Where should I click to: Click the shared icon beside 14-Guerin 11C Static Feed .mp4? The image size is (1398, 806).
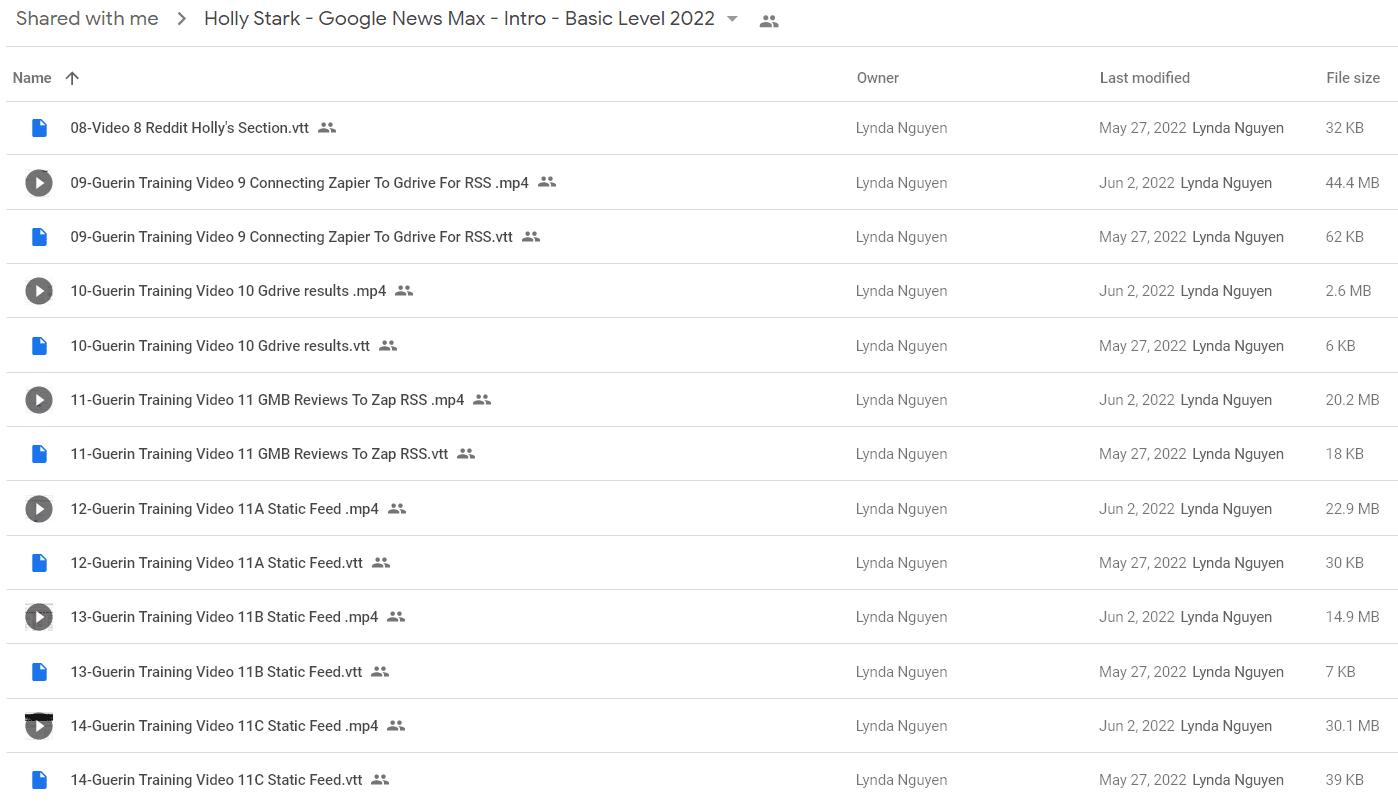pyautogui.click(x=396, y=726)
